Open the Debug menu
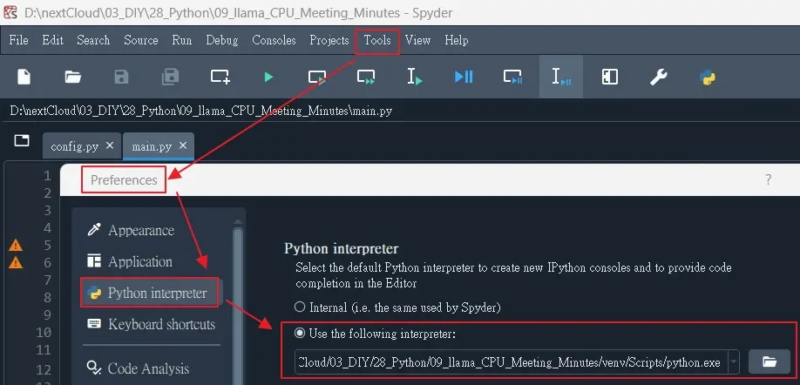 (x=222, y=40)
